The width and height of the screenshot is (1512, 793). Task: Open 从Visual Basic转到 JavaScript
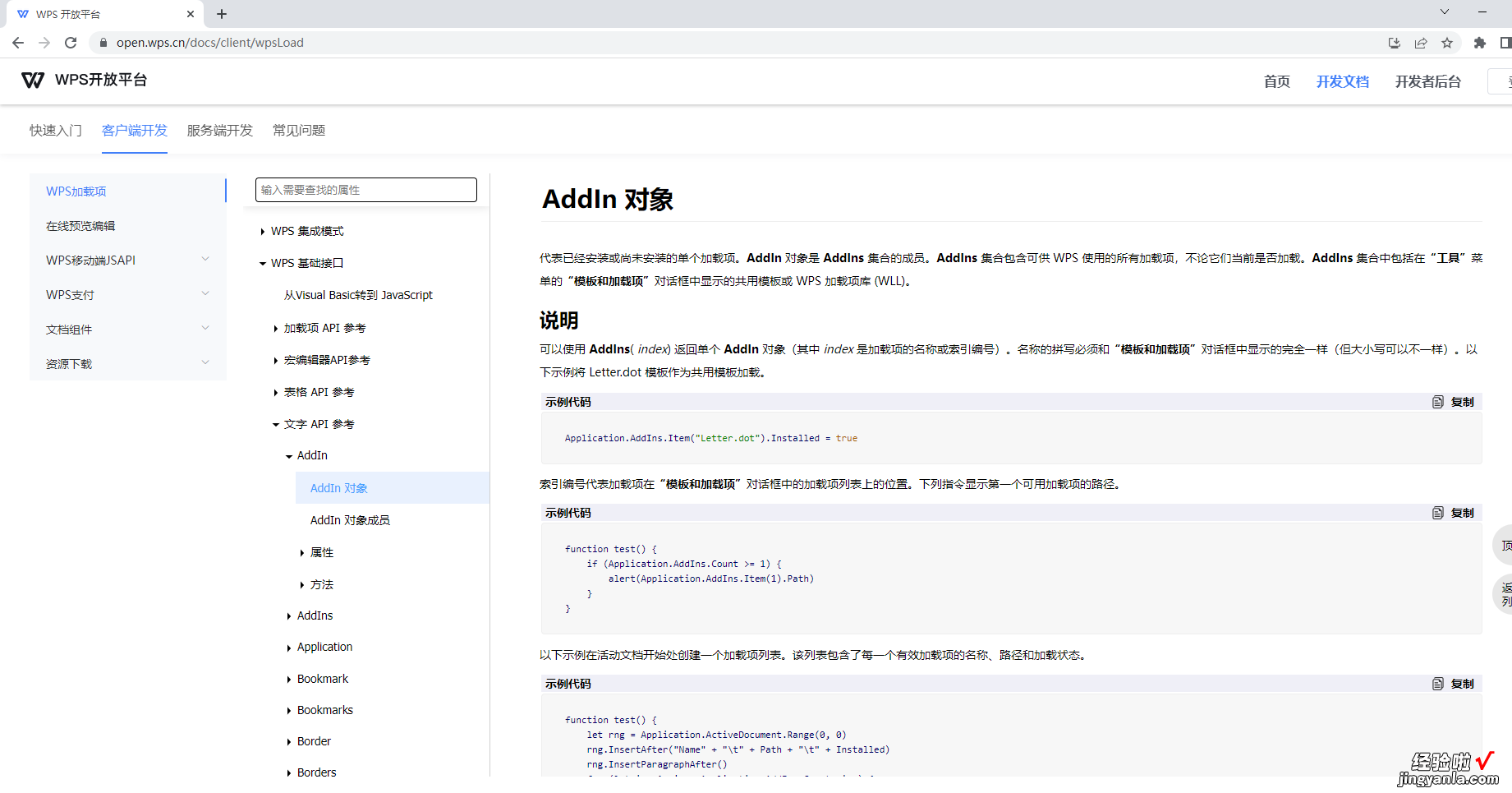pos(358,295)
